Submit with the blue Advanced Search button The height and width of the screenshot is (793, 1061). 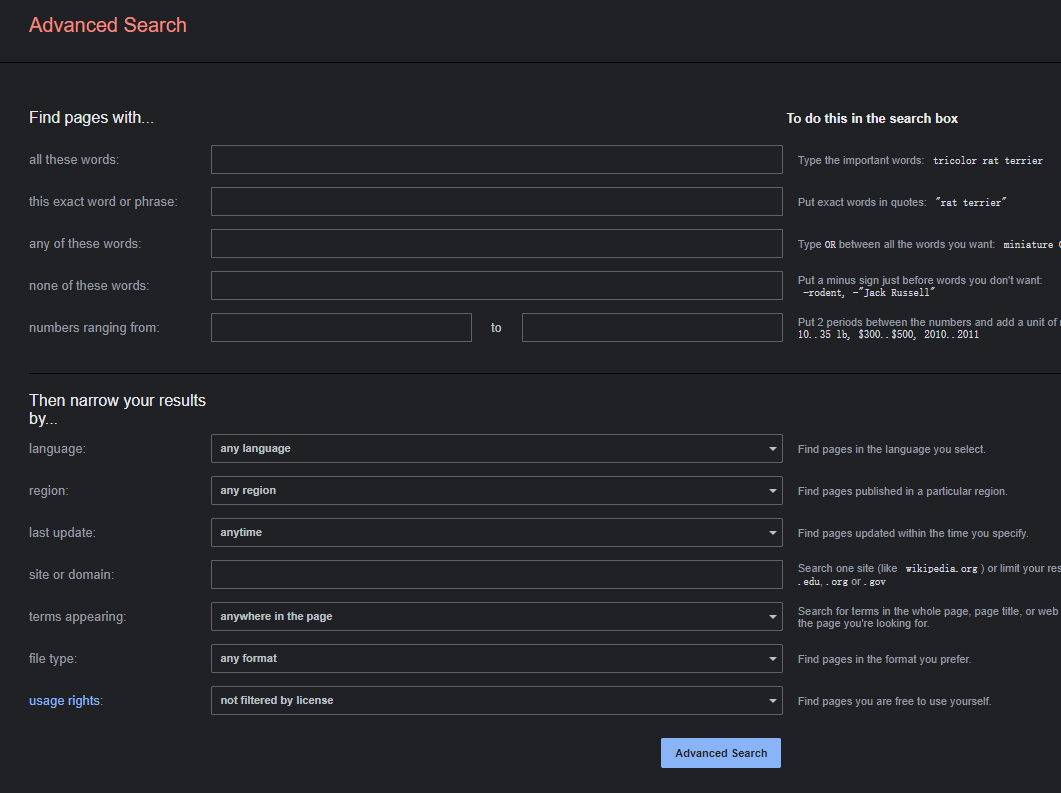tap(721, 753)
